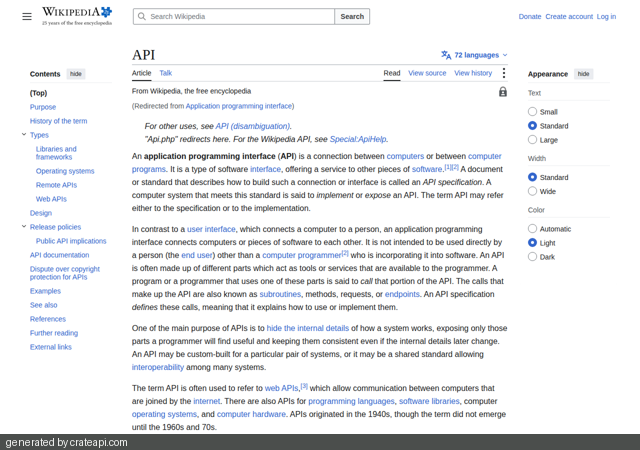Open the View source tab

(427, 73)
